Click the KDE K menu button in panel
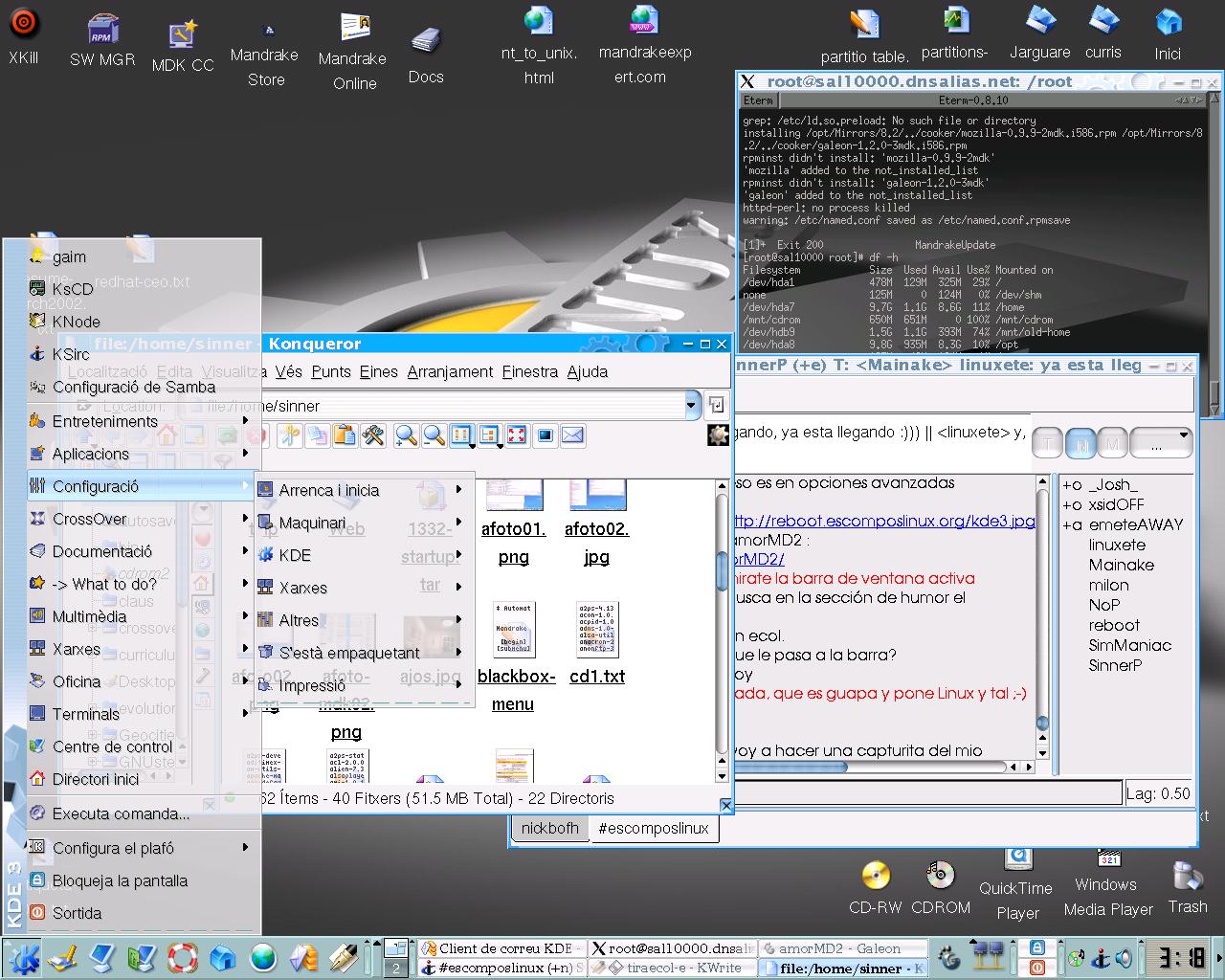 [x=20, y=958]
